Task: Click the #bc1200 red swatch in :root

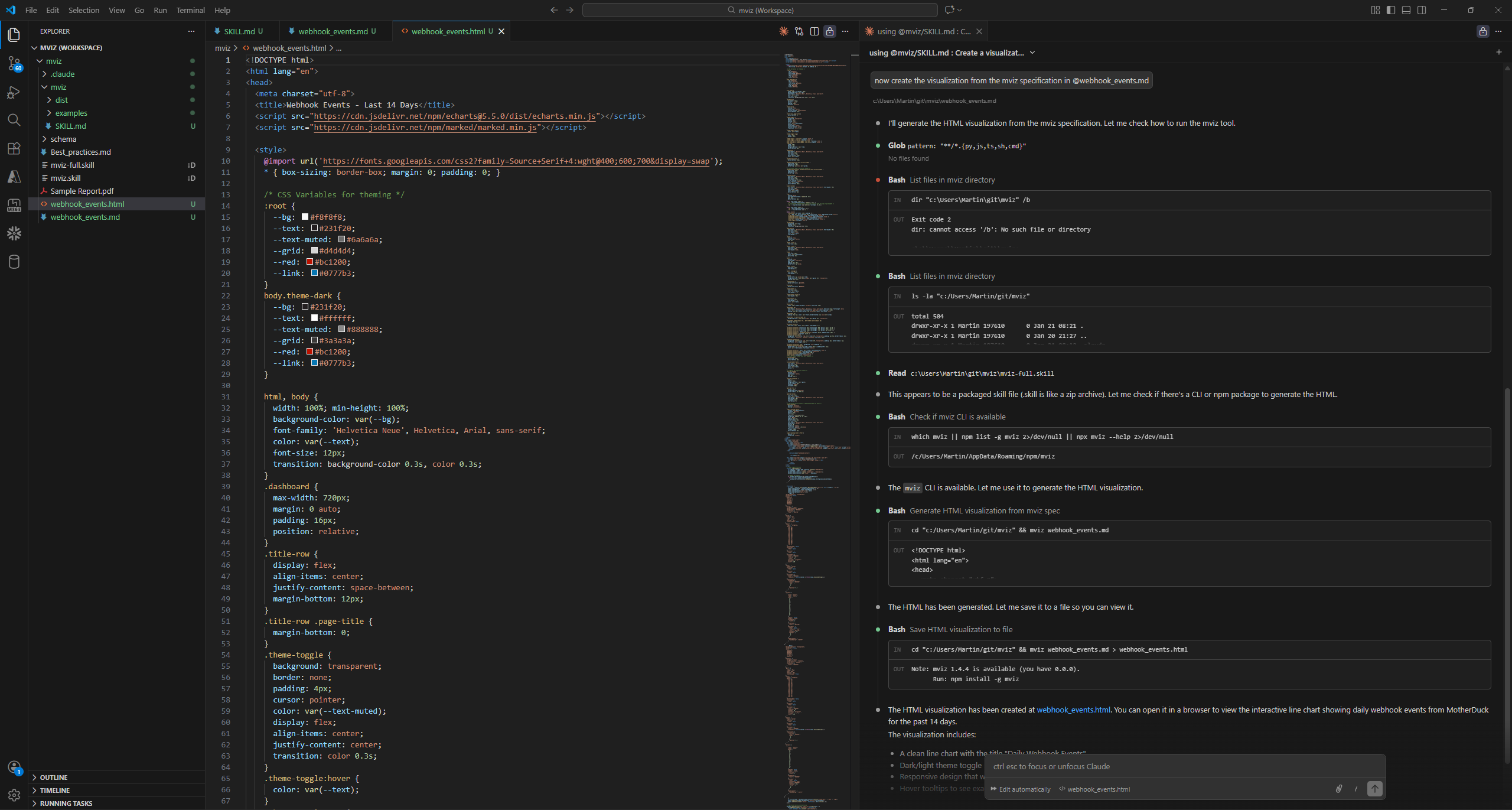Action: (x=309, y=262)
